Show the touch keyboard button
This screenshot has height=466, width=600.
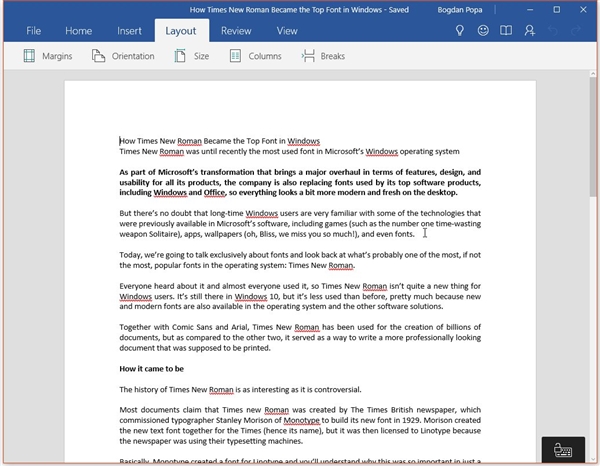tap(563, 450)
